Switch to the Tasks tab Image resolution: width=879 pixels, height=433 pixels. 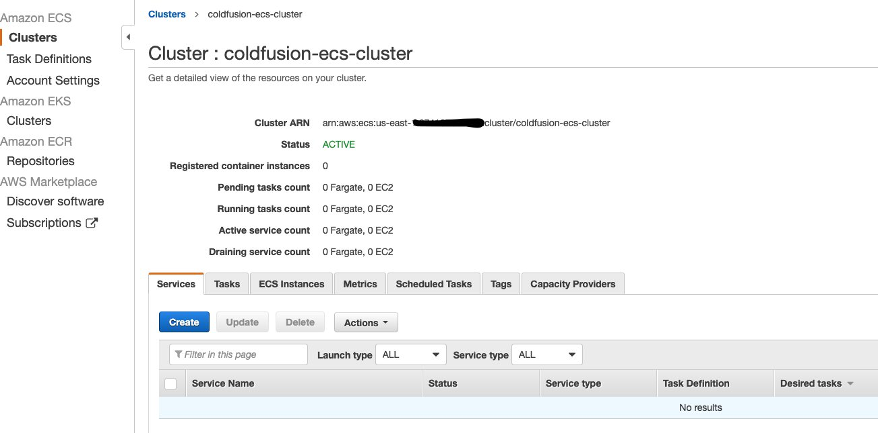[x=227, y=284]
